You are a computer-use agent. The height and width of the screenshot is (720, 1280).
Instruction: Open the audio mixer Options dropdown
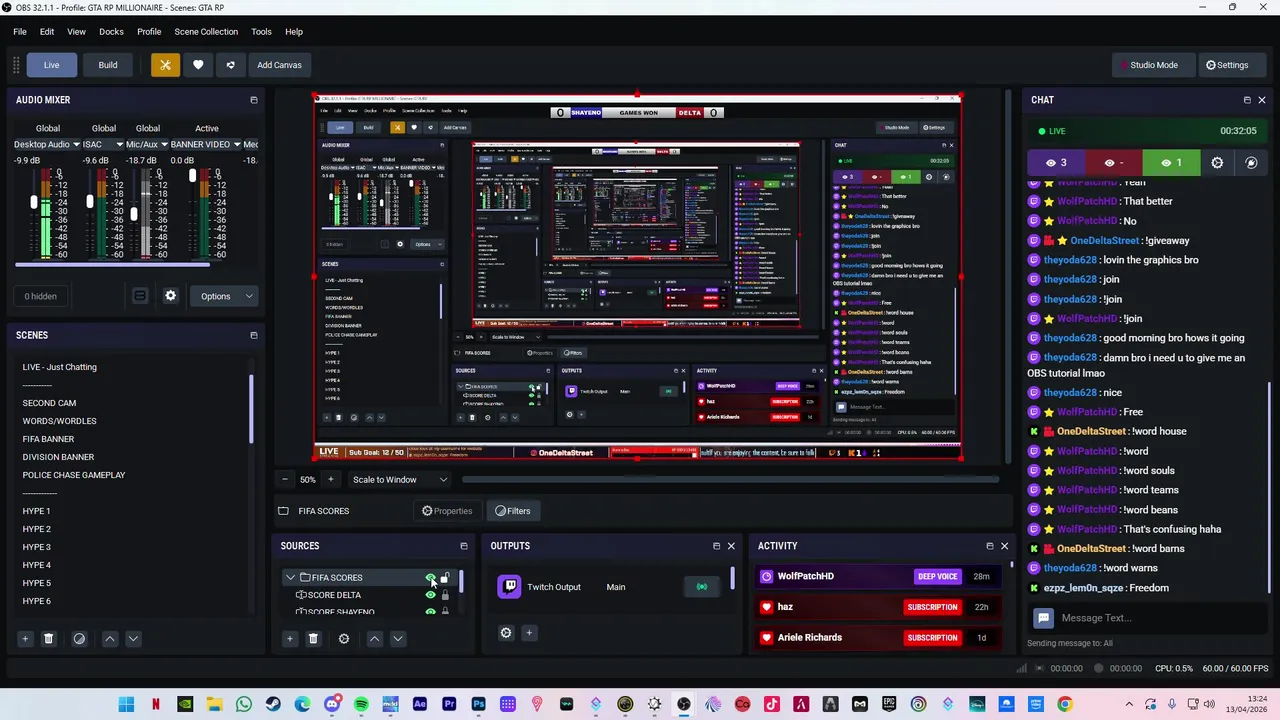(x=224, y=296)
